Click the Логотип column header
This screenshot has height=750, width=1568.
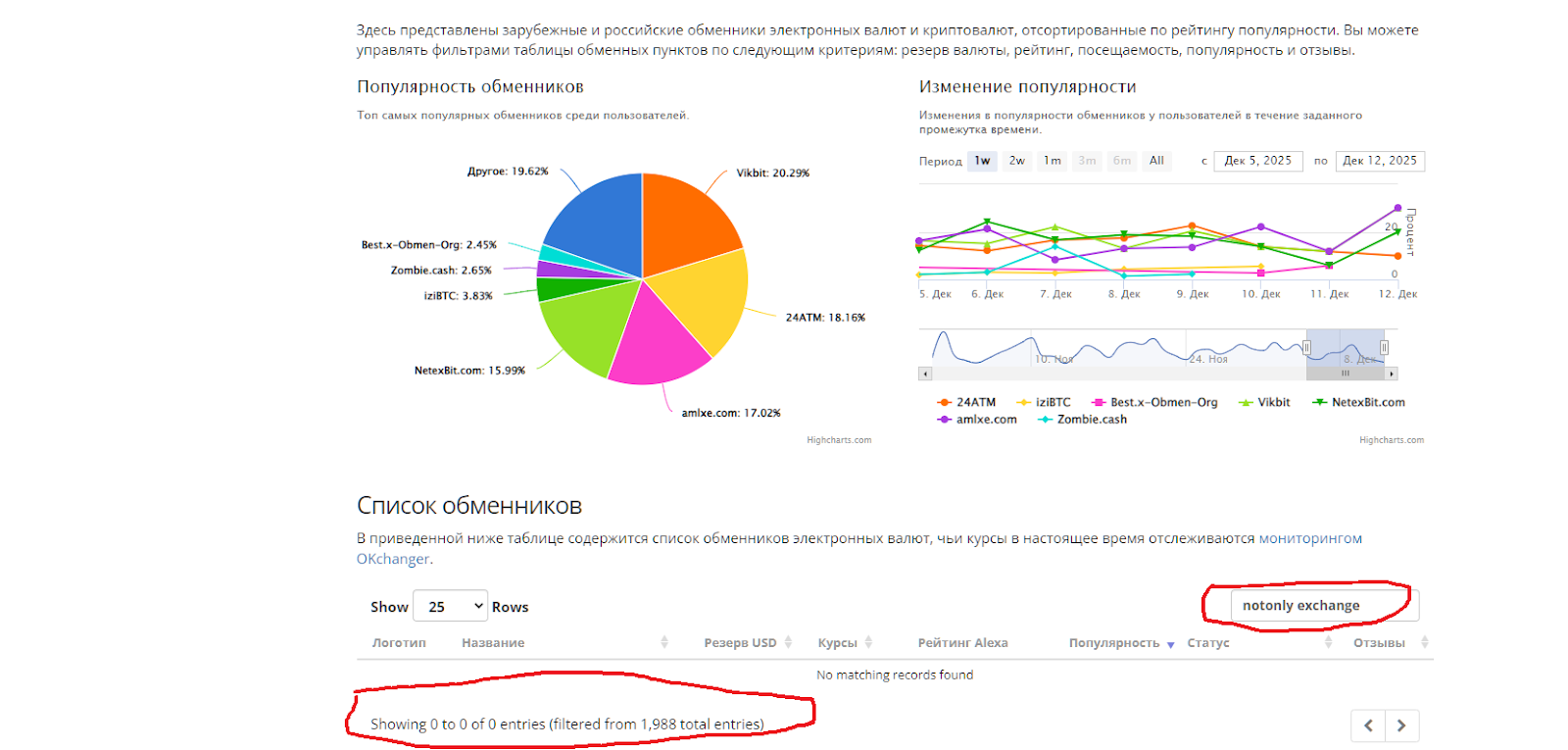point(399,643)
